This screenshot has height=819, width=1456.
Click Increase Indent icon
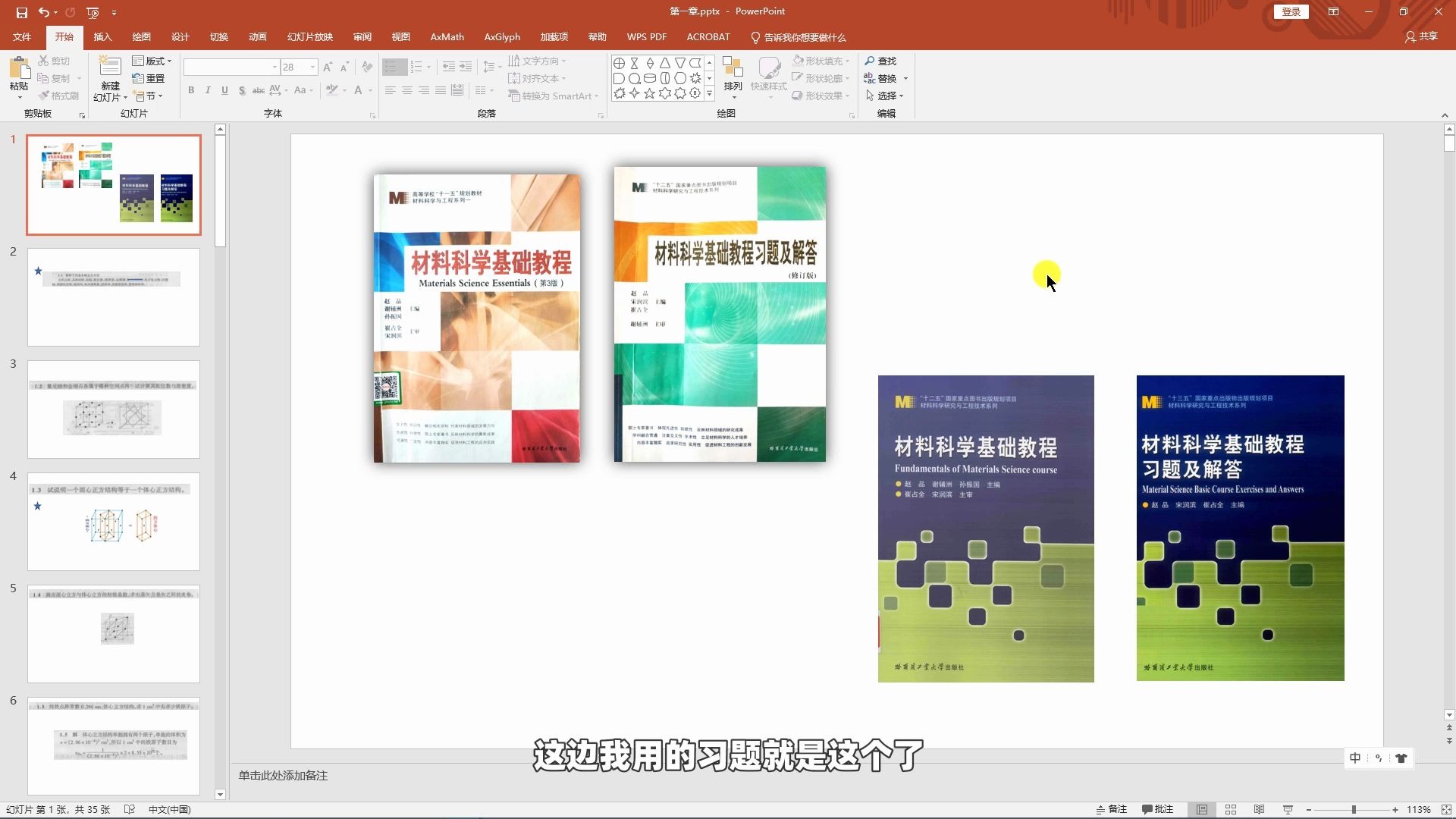(466, 67)
